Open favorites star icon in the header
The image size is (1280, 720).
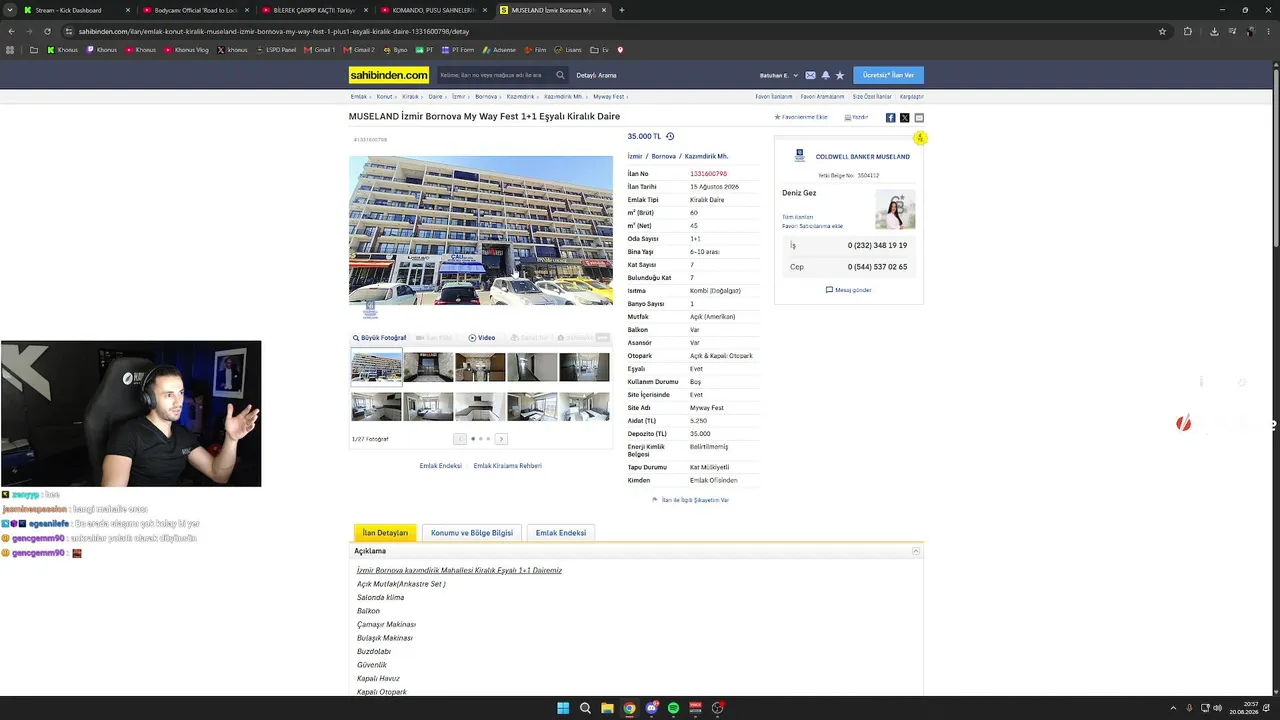(840, 75)
